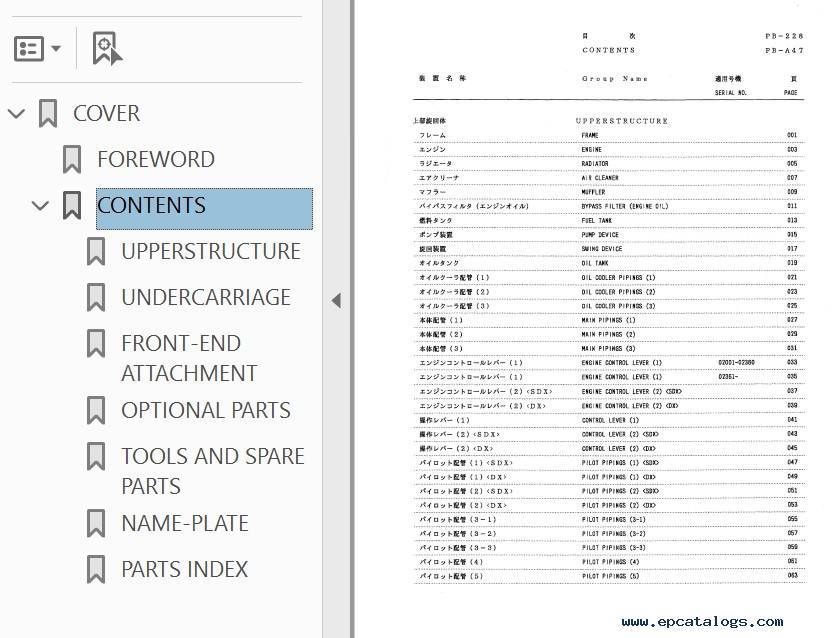Click the SWING DEVICE entry in the table
This screenshot has width=834, height=638.
tap(601, 249)
